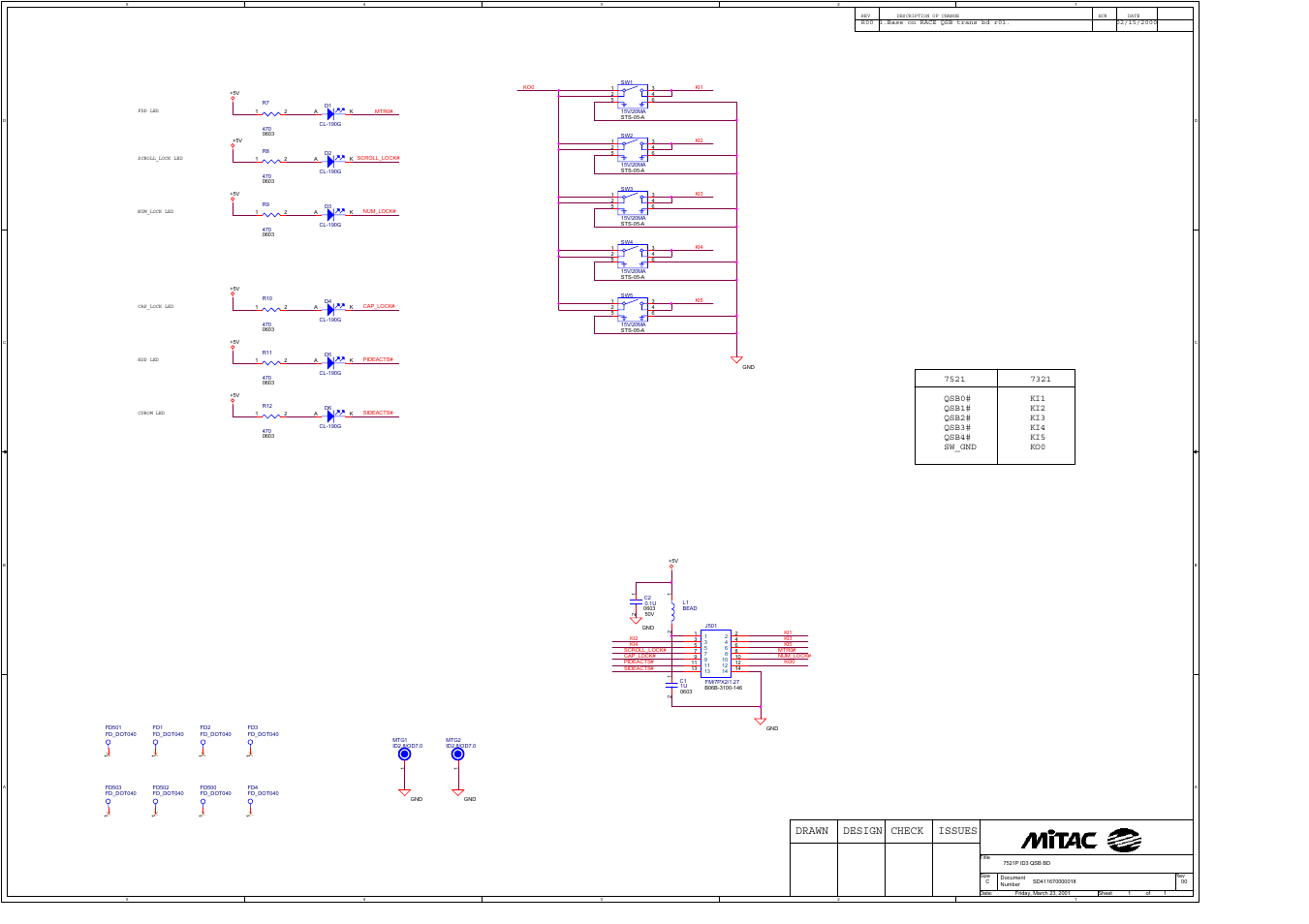Click the MiTAC logo in title block
1309x924 pixels.
[x=1082, y=840]
